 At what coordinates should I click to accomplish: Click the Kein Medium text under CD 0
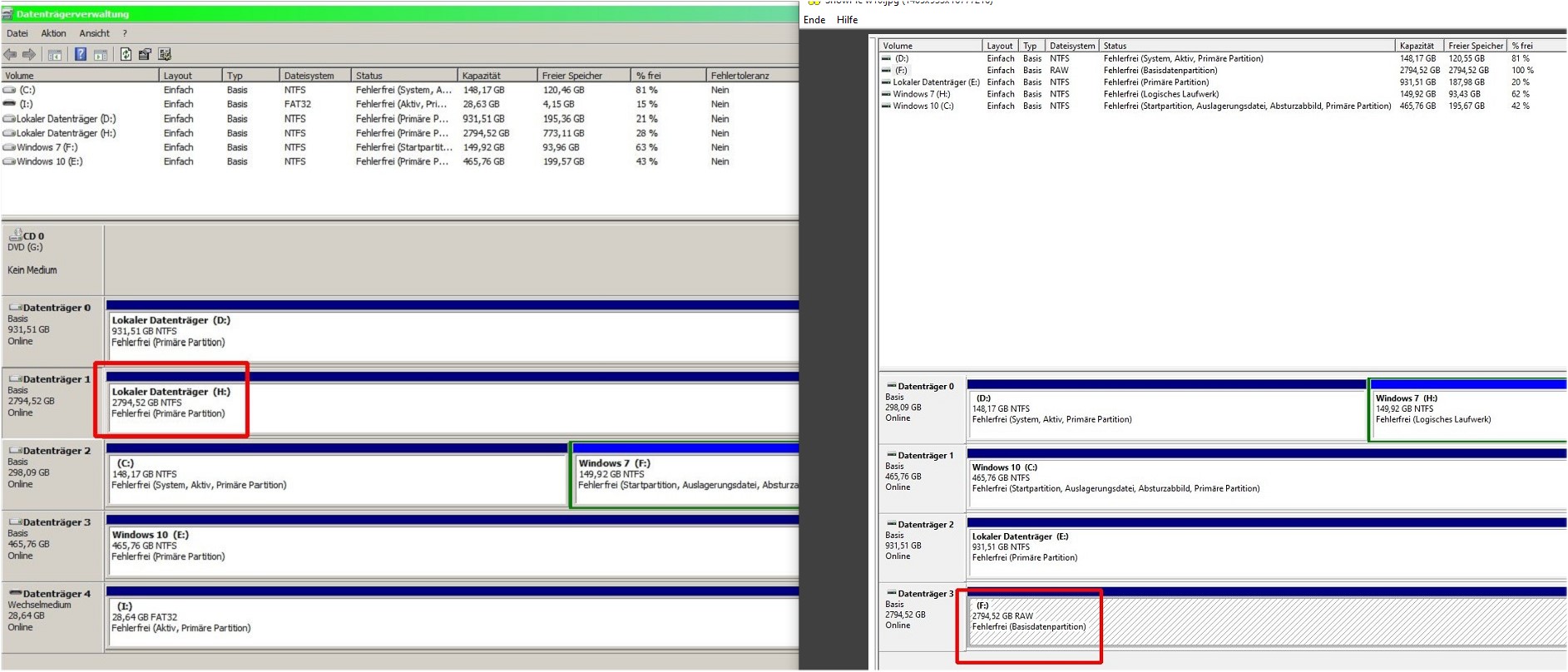pos(32,270)
